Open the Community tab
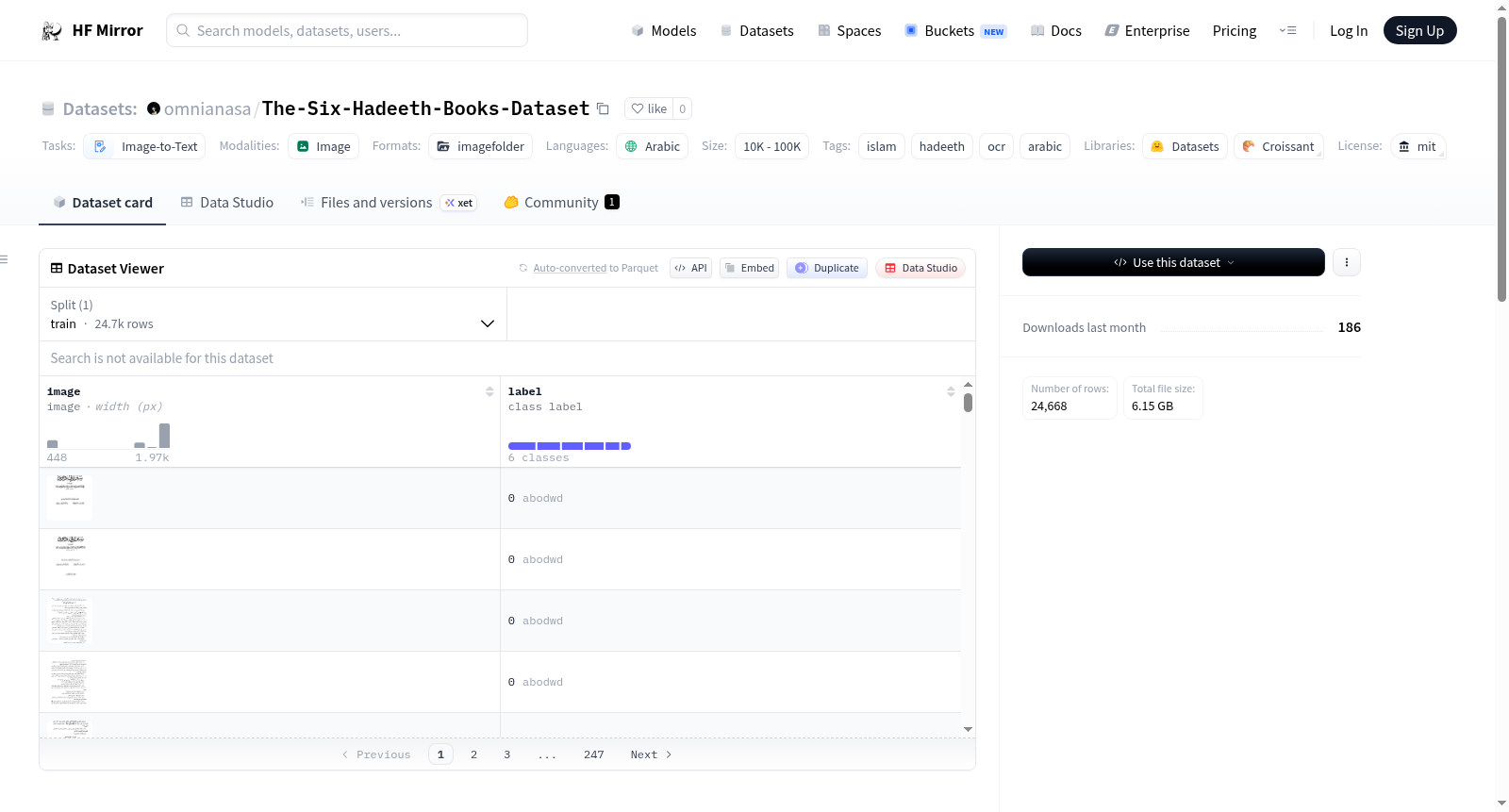This screenshot has width=1509, height=812. pyautogui.click(x=561, y=202)
